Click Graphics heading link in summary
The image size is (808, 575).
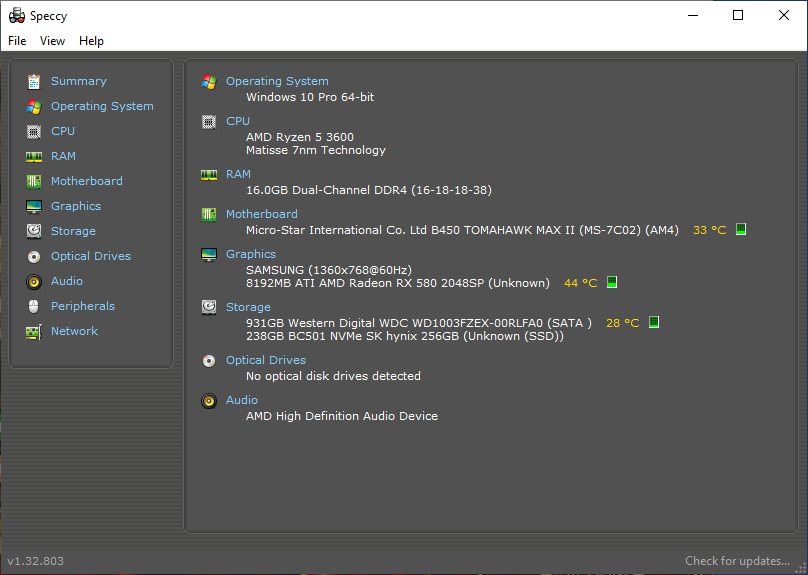point(251,254)
